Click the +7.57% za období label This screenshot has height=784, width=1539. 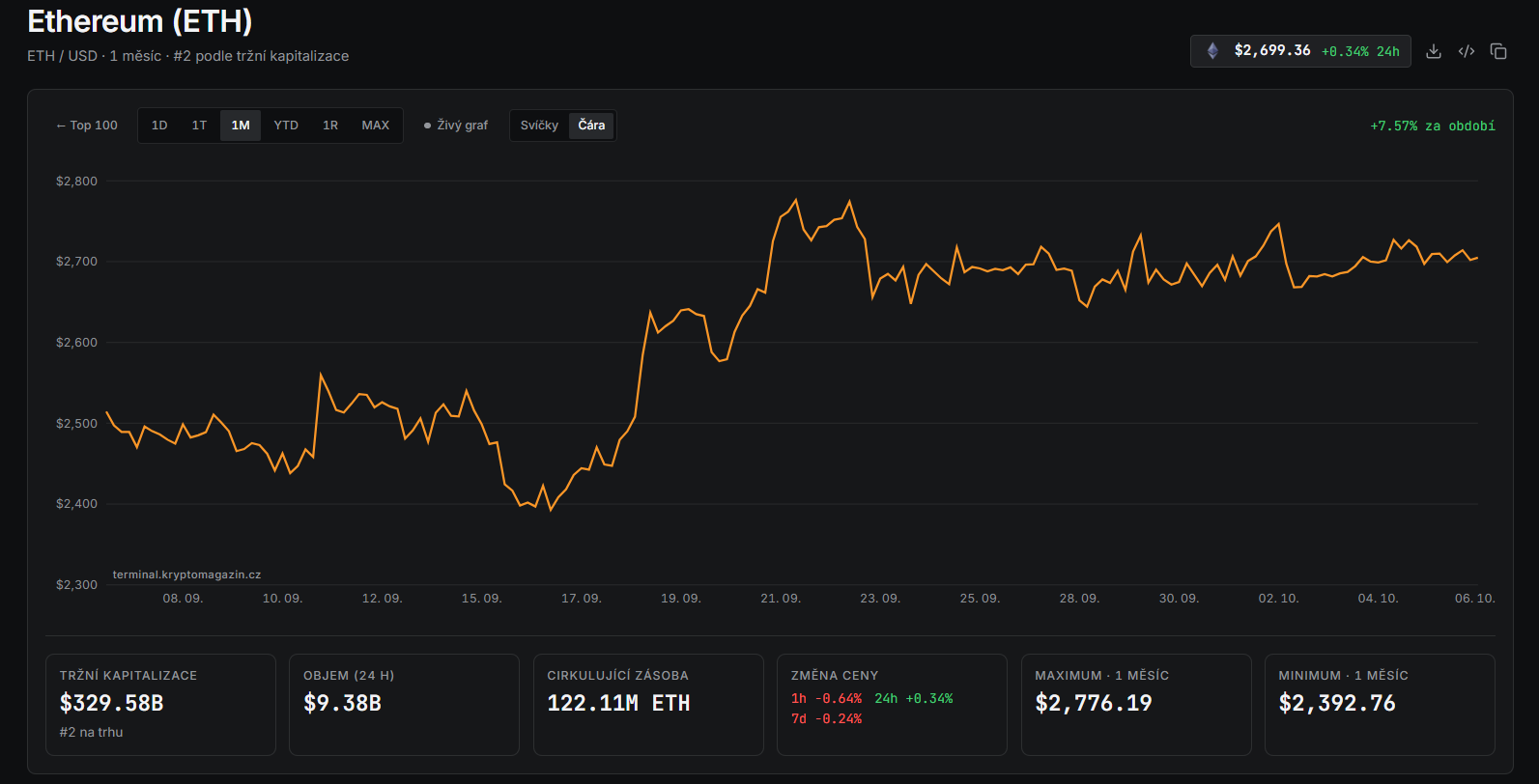pos(1433,126)
